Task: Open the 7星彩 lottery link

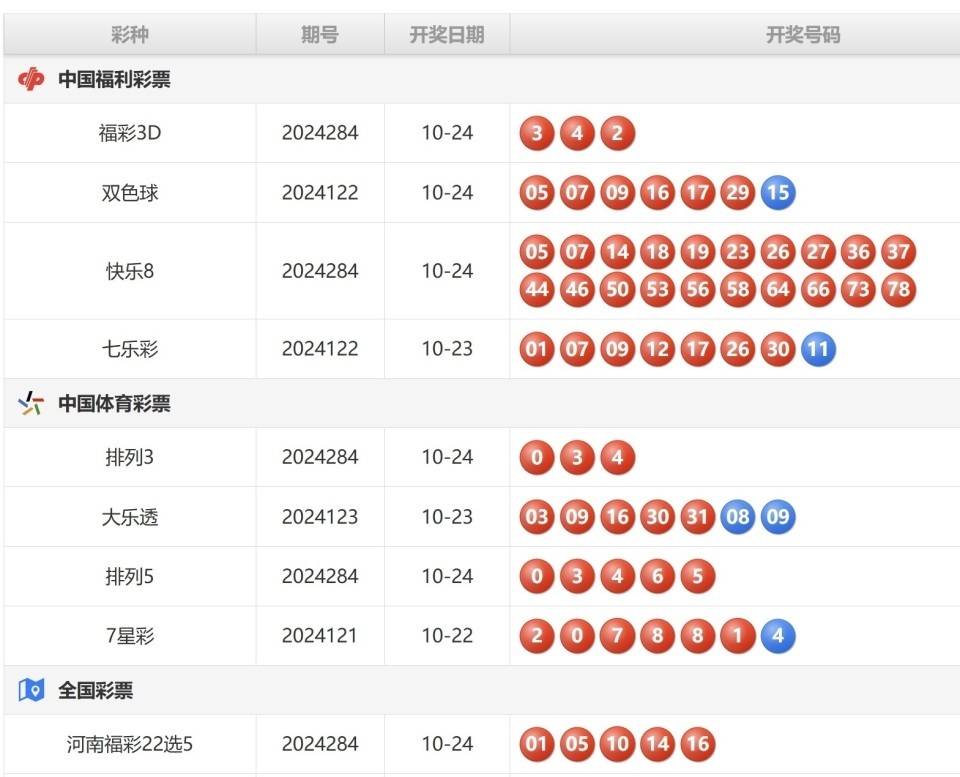Action: 130,636
